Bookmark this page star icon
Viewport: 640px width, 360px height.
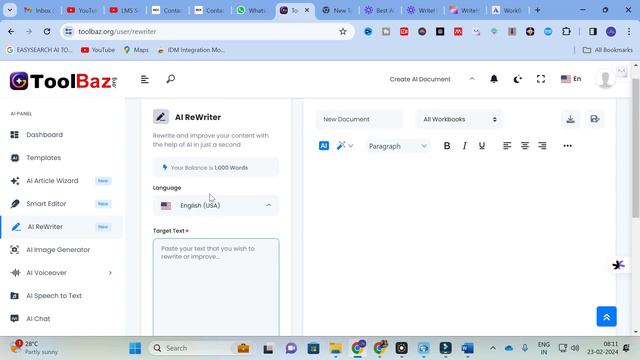(x=343, y=31)
